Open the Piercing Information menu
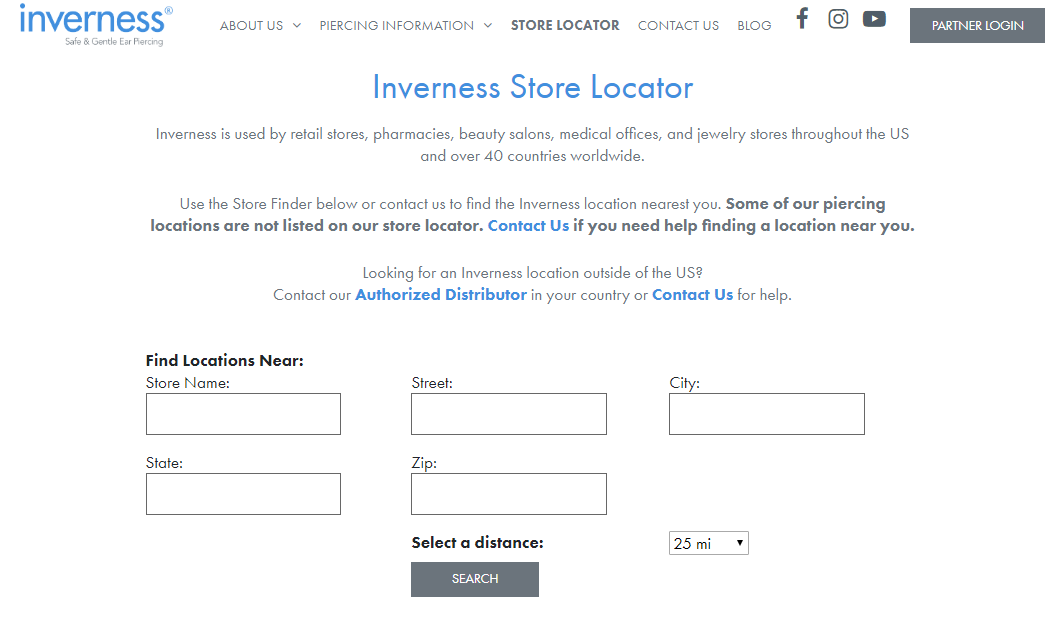 [x=397, y=26]
